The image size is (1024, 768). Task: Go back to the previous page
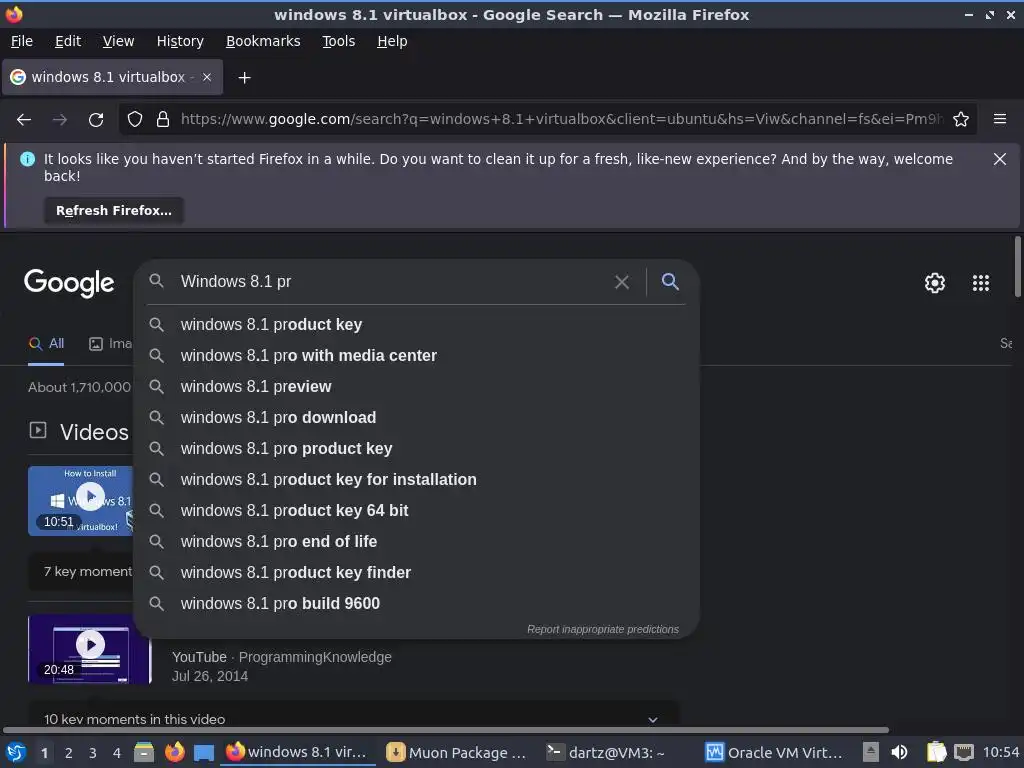tap(24, 120)
